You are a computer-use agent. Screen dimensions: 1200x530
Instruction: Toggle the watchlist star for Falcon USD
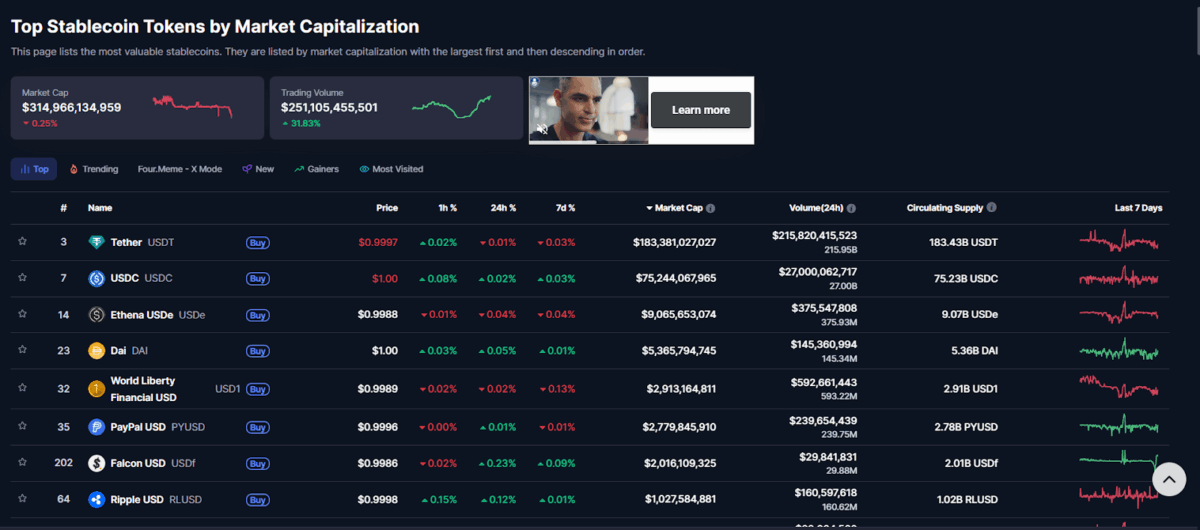(22, 462)
